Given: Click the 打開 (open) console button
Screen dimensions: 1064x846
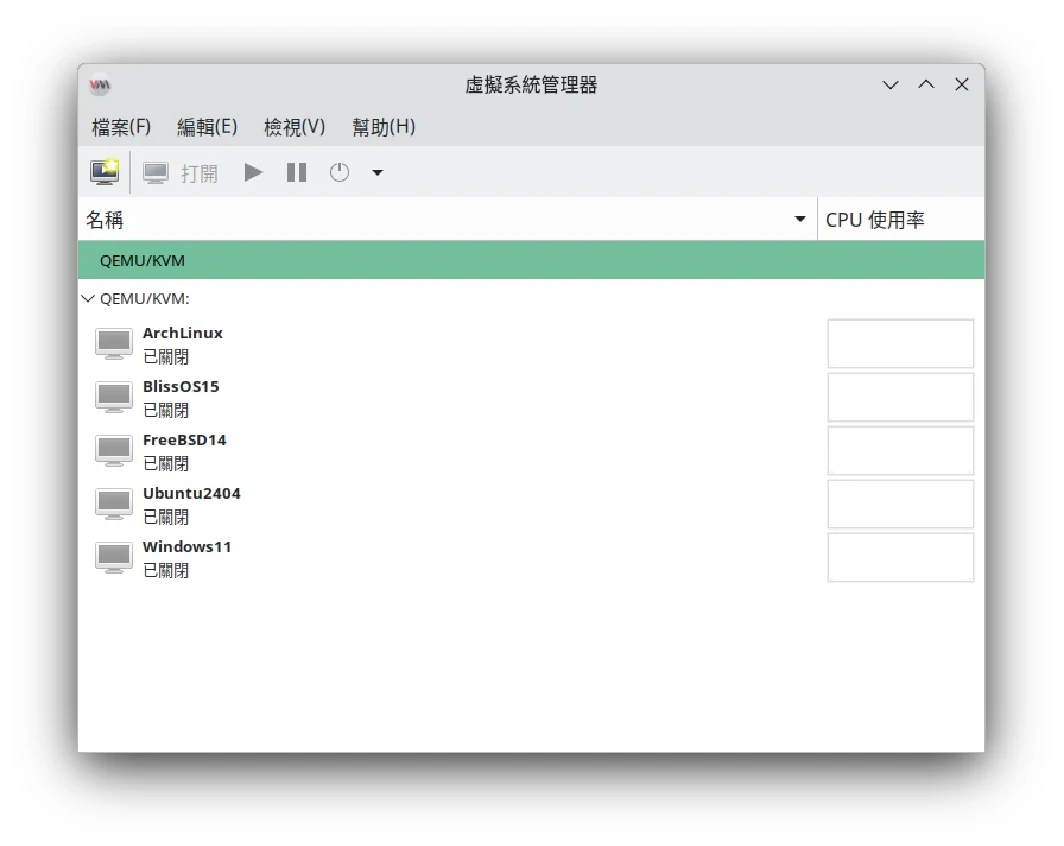Looking at the screenshot, I should 180,173.
